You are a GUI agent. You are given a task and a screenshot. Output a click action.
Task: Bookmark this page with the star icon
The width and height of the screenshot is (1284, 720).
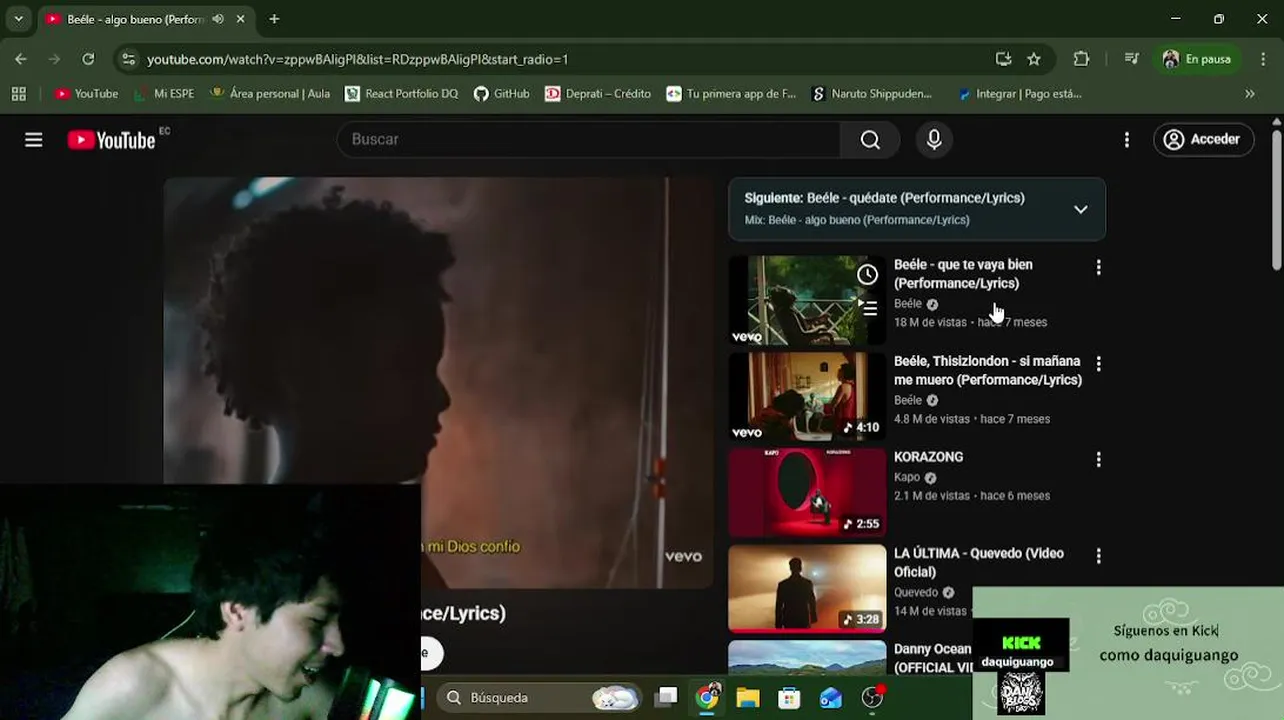click(x=1034, y=59)
